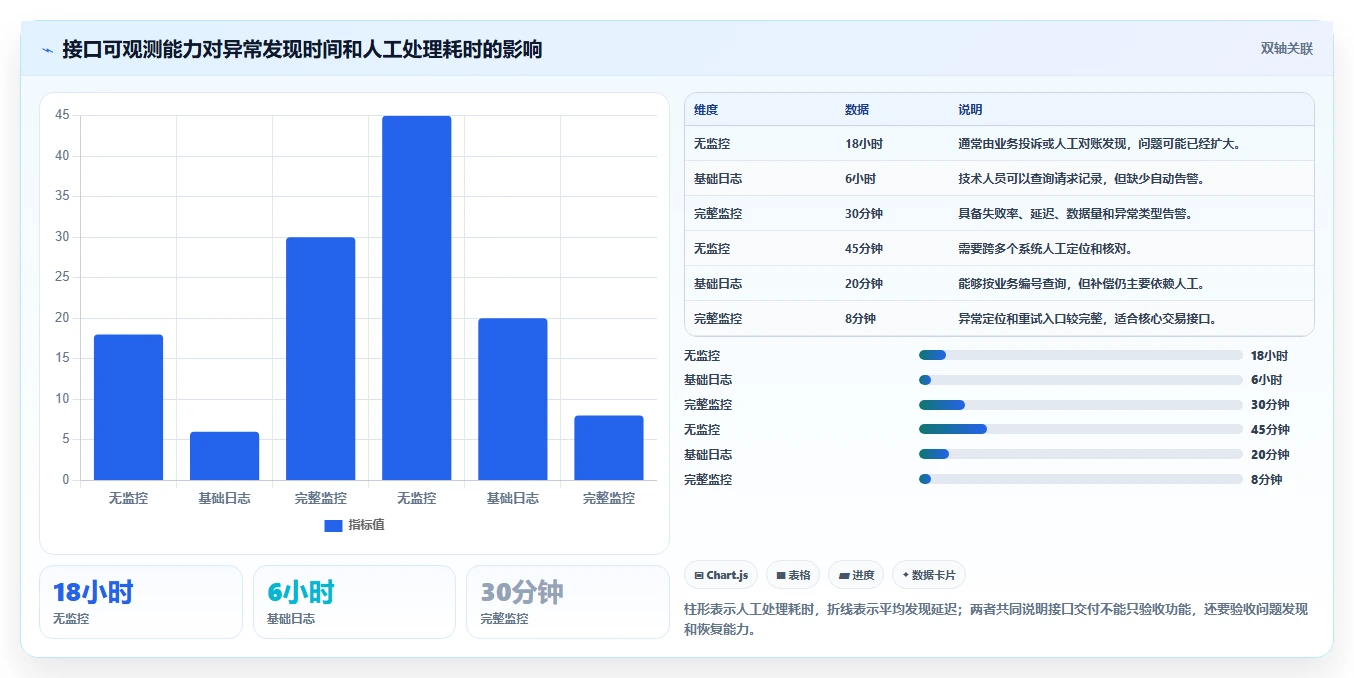The width and height of the screenshot is (1354, 678).
Task: Select the Chart.js chip
Action: 721,575
